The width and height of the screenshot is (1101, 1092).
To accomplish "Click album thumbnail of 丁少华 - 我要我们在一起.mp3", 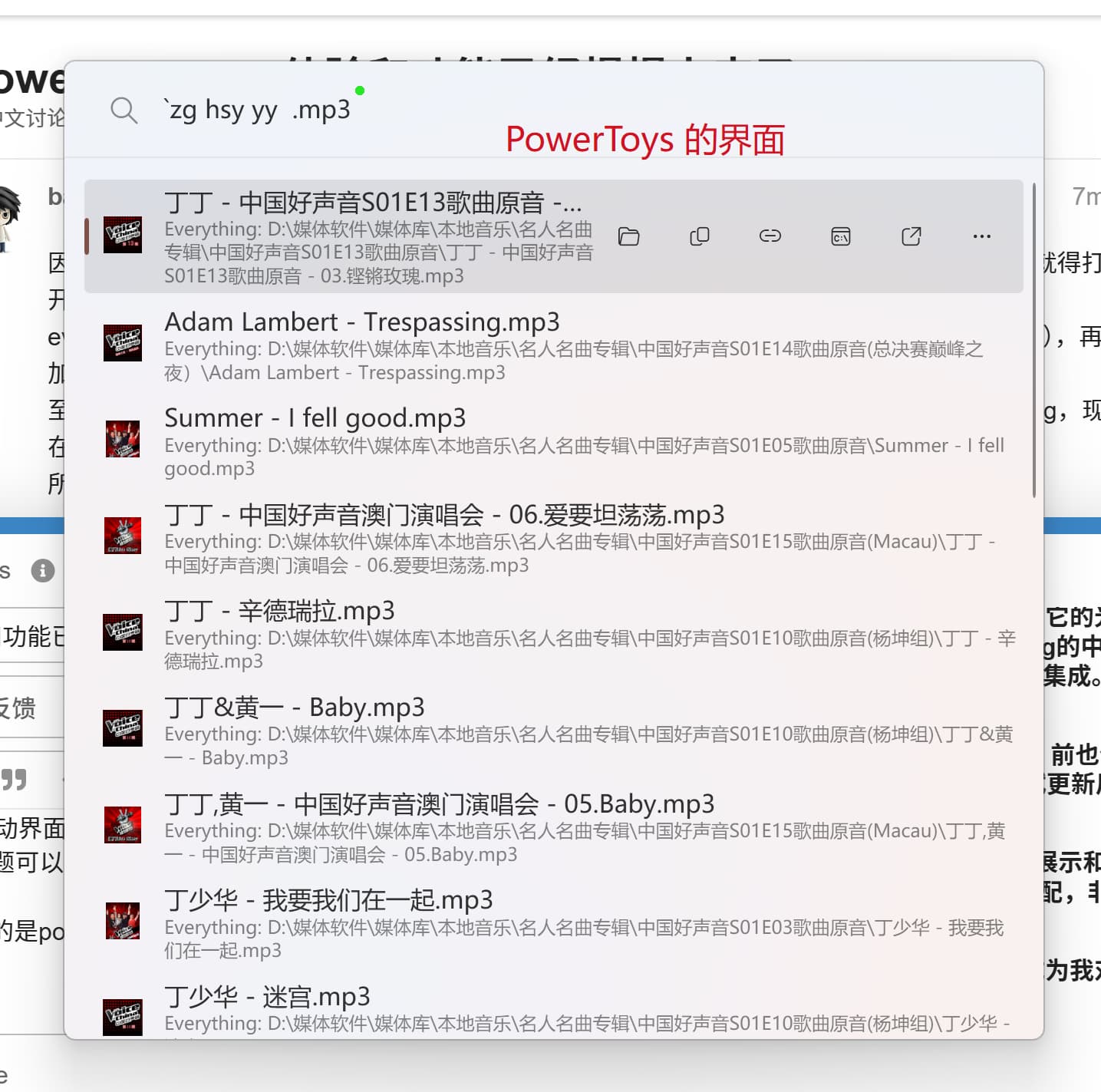I will (123, 922).
